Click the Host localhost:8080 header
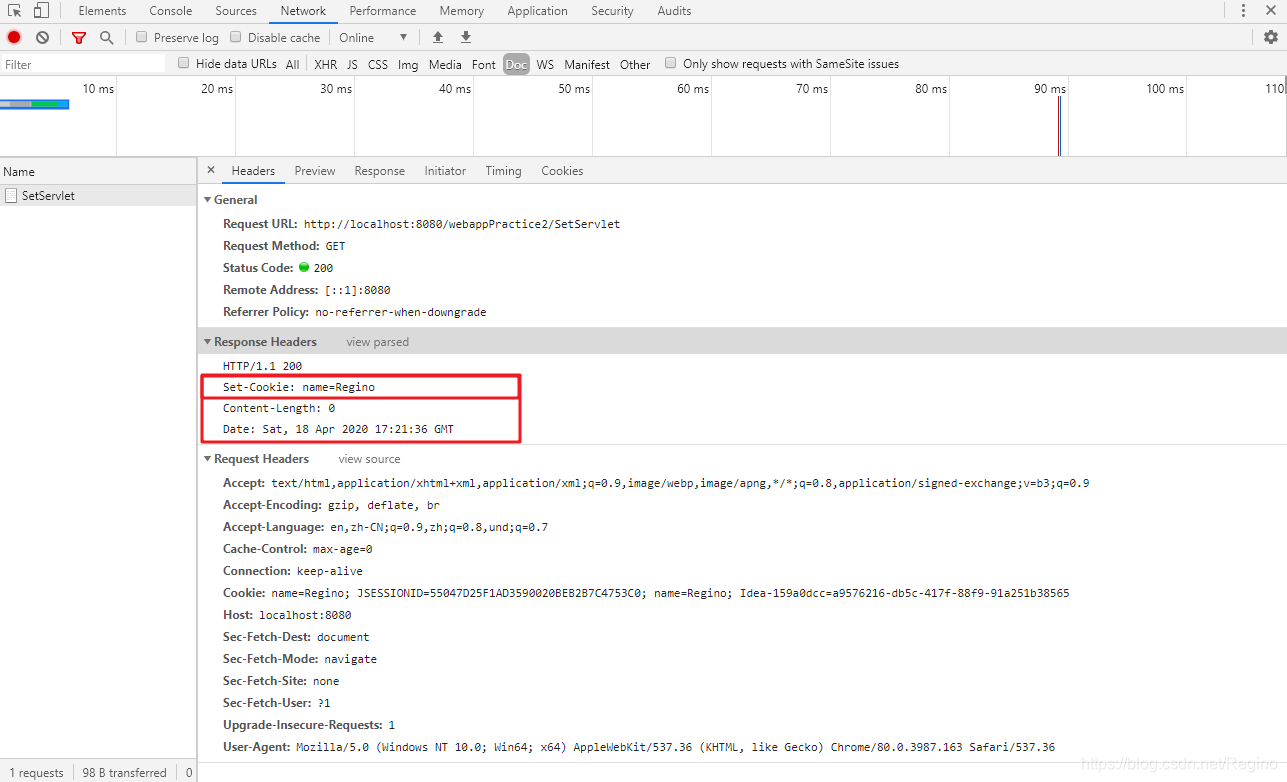Image resolution: width=1287 pixels, height=782 pixels. pyautogui.click(x=287, y=615)
